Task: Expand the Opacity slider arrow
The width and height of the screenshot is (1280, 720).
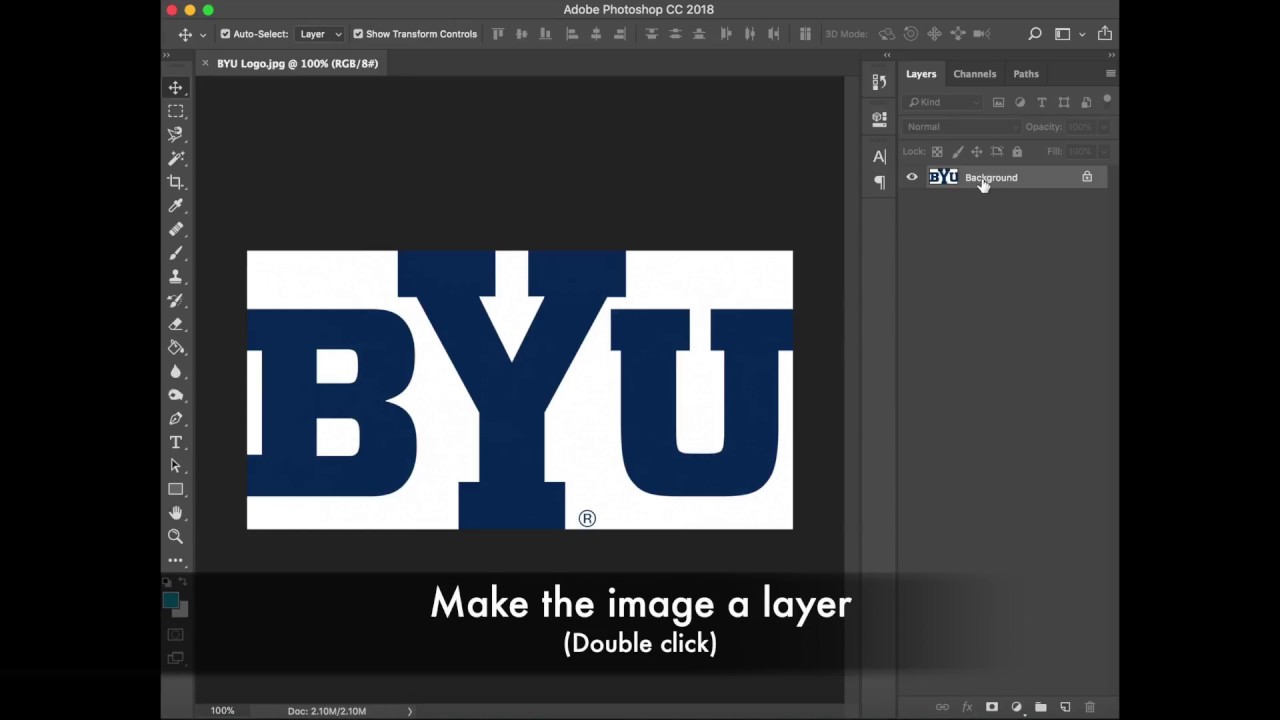Action: pos(1104,127)
